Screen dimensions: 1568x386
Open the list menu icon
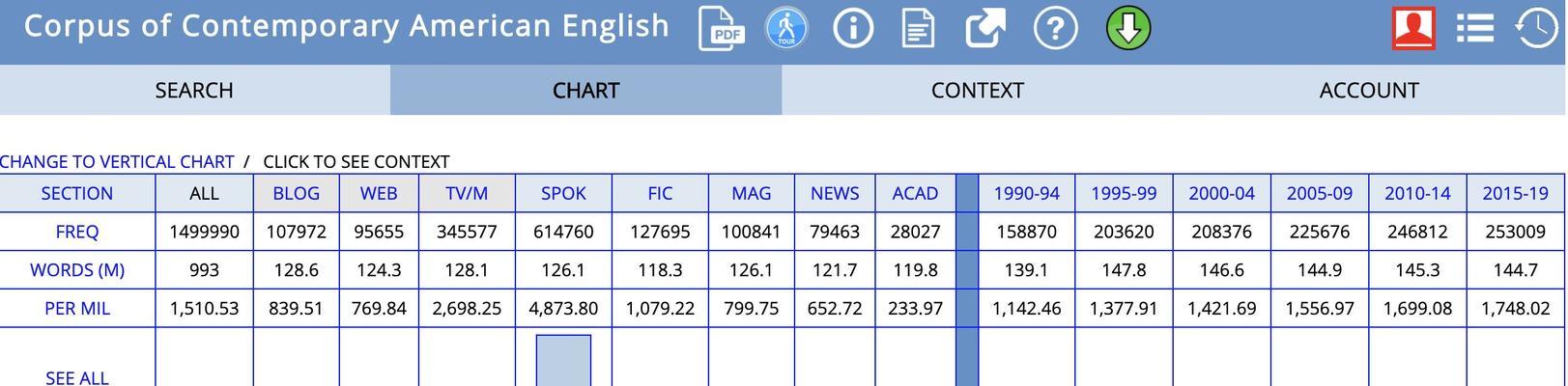coord(1475,28)
